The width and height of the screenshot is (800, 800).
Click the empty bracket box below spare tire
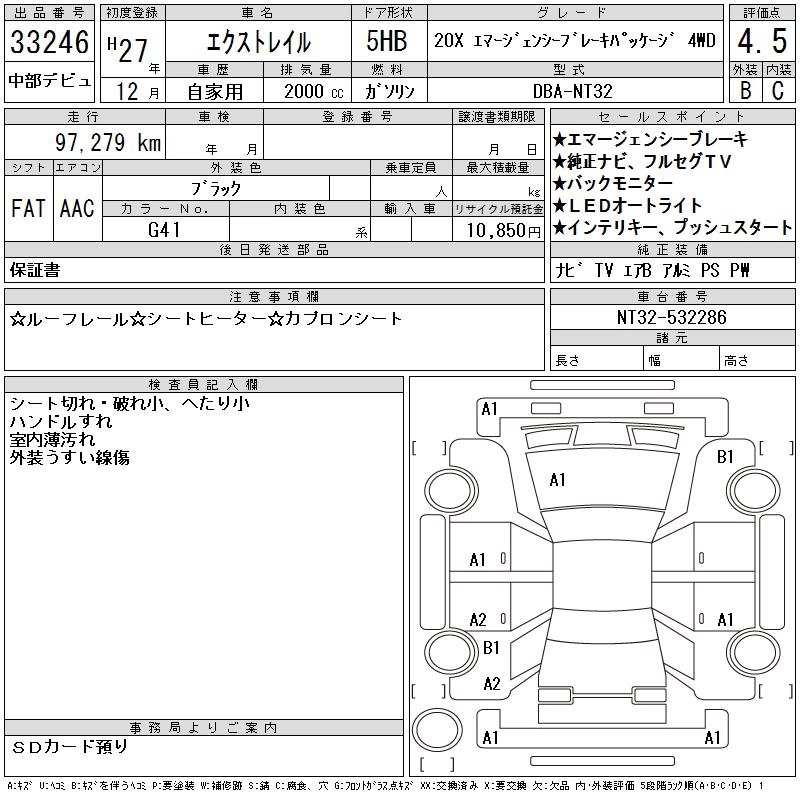point(437,764)
